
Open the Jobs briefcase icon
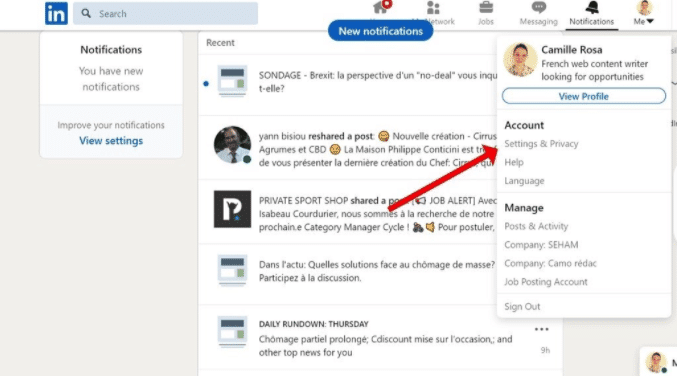(486, 8)
